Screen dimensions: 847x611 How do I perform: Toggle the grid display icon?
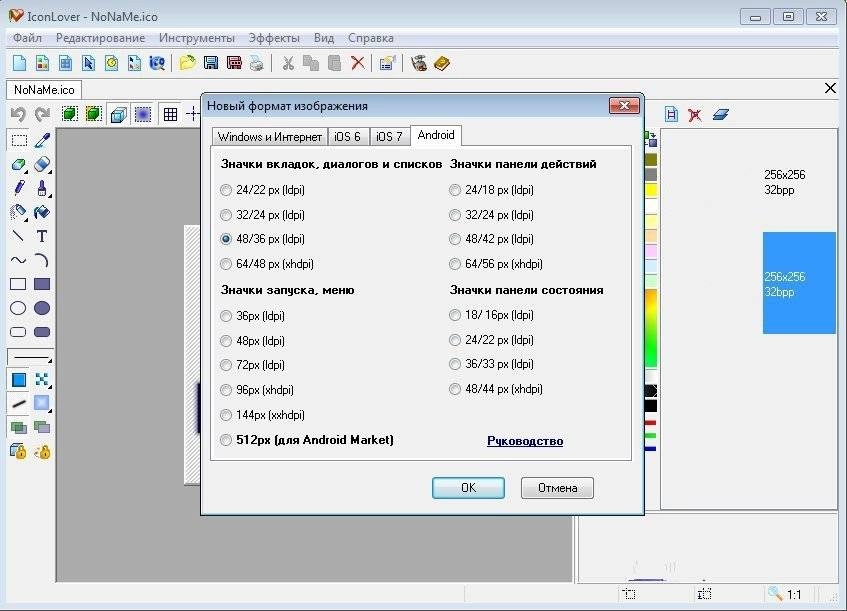170,114
